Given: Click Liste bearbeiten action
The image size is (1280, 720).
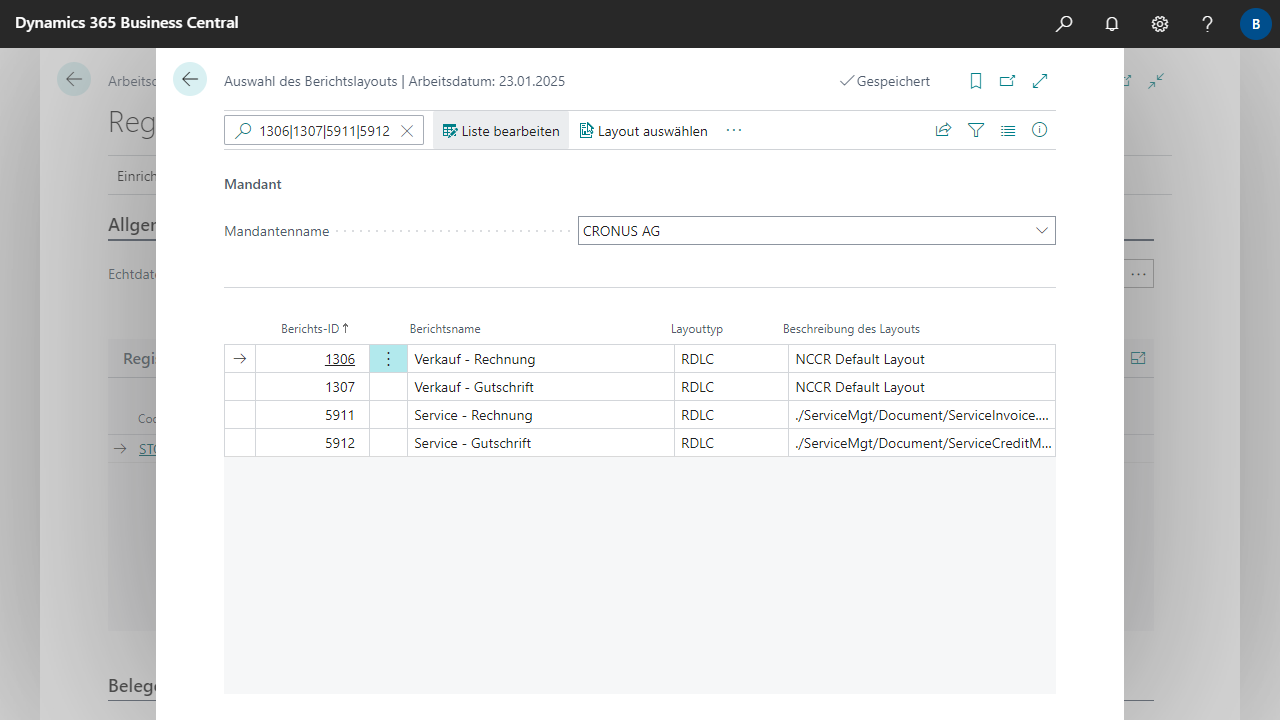Looking at the screenshot, I should tap(501, 131).
